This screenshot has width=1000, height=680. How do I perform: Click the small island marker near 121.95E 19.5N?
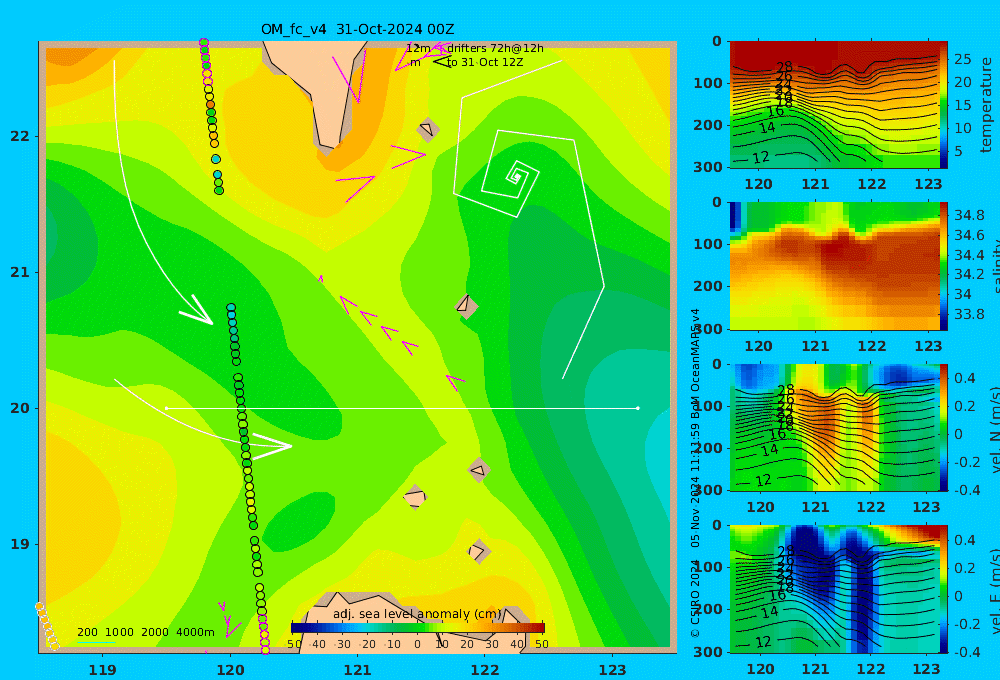coord(479,470)
